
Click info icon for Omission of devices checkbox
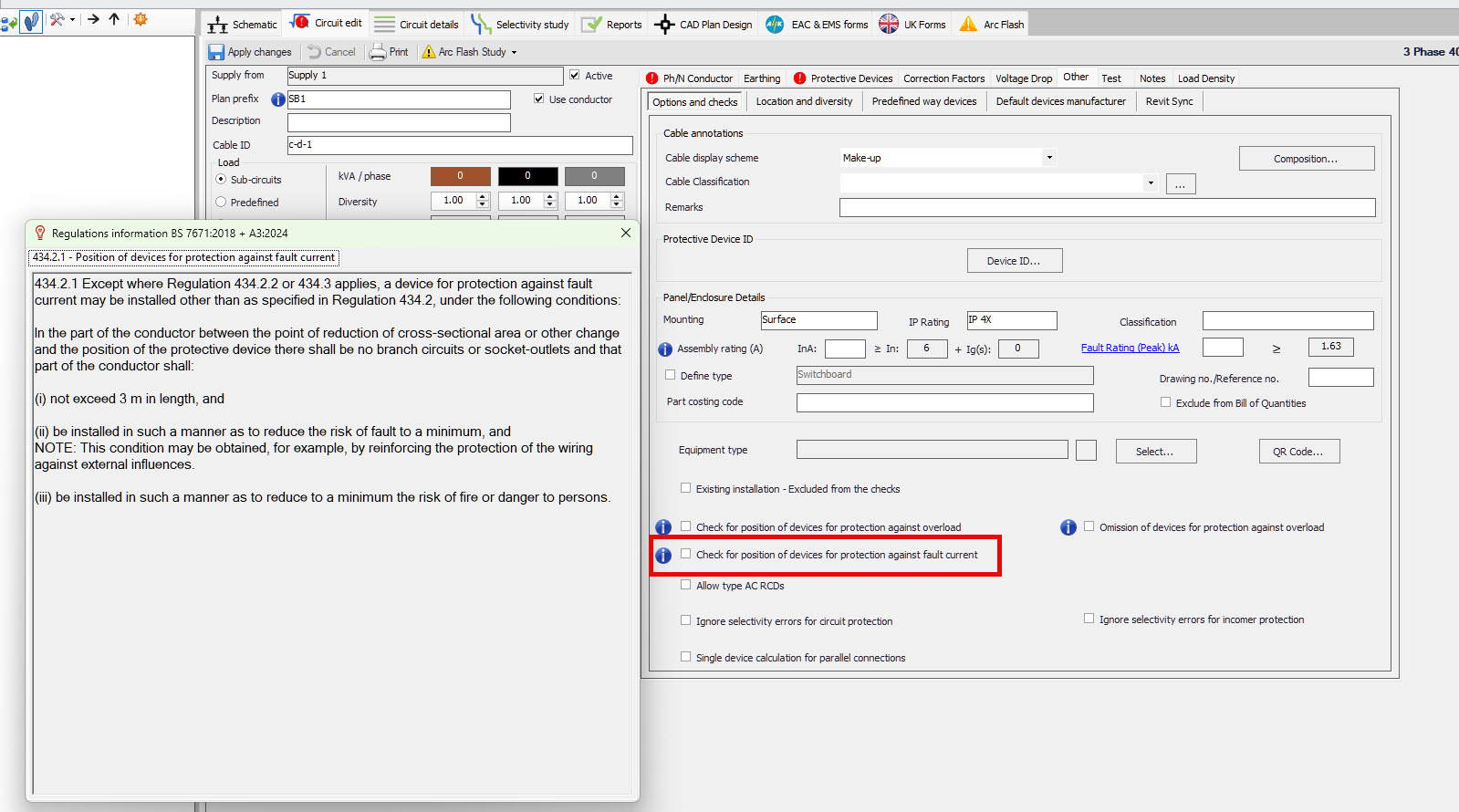click(1068, 527)
